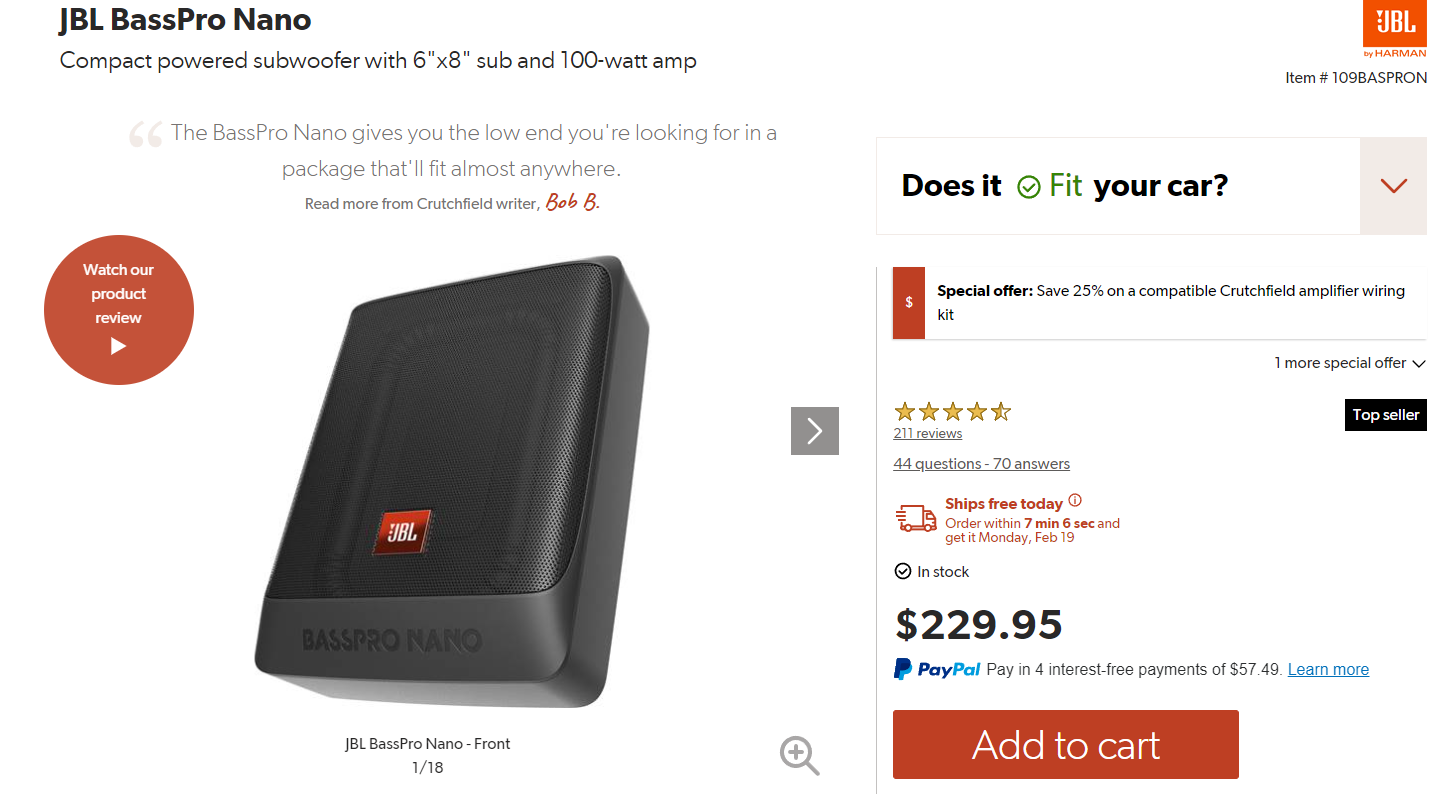
Task: Click the red dollar special offer icon
Action: pyautogui.click(x=908, y=302)
